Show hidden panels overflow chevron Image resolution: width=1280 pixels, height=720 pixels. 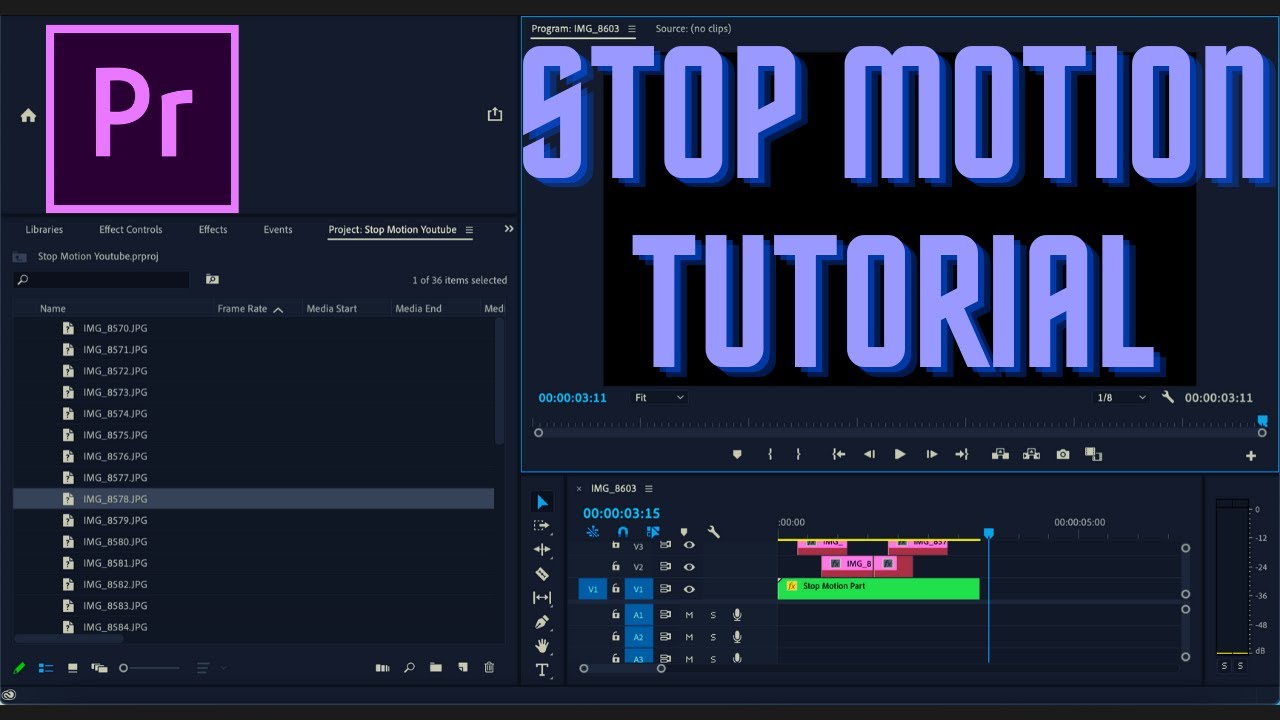[508, 229]
